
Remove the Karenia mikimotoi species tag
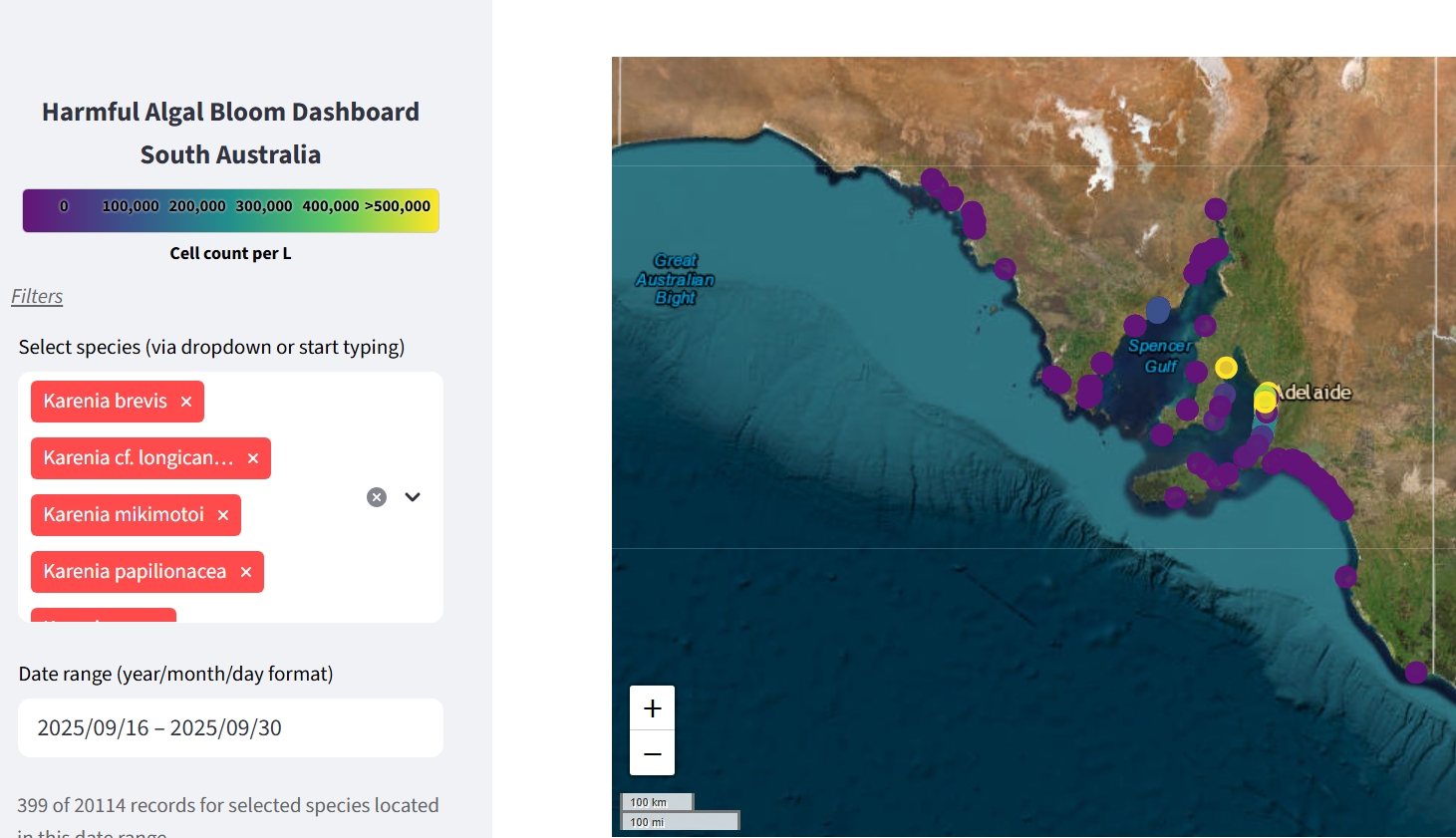(223, 515)
